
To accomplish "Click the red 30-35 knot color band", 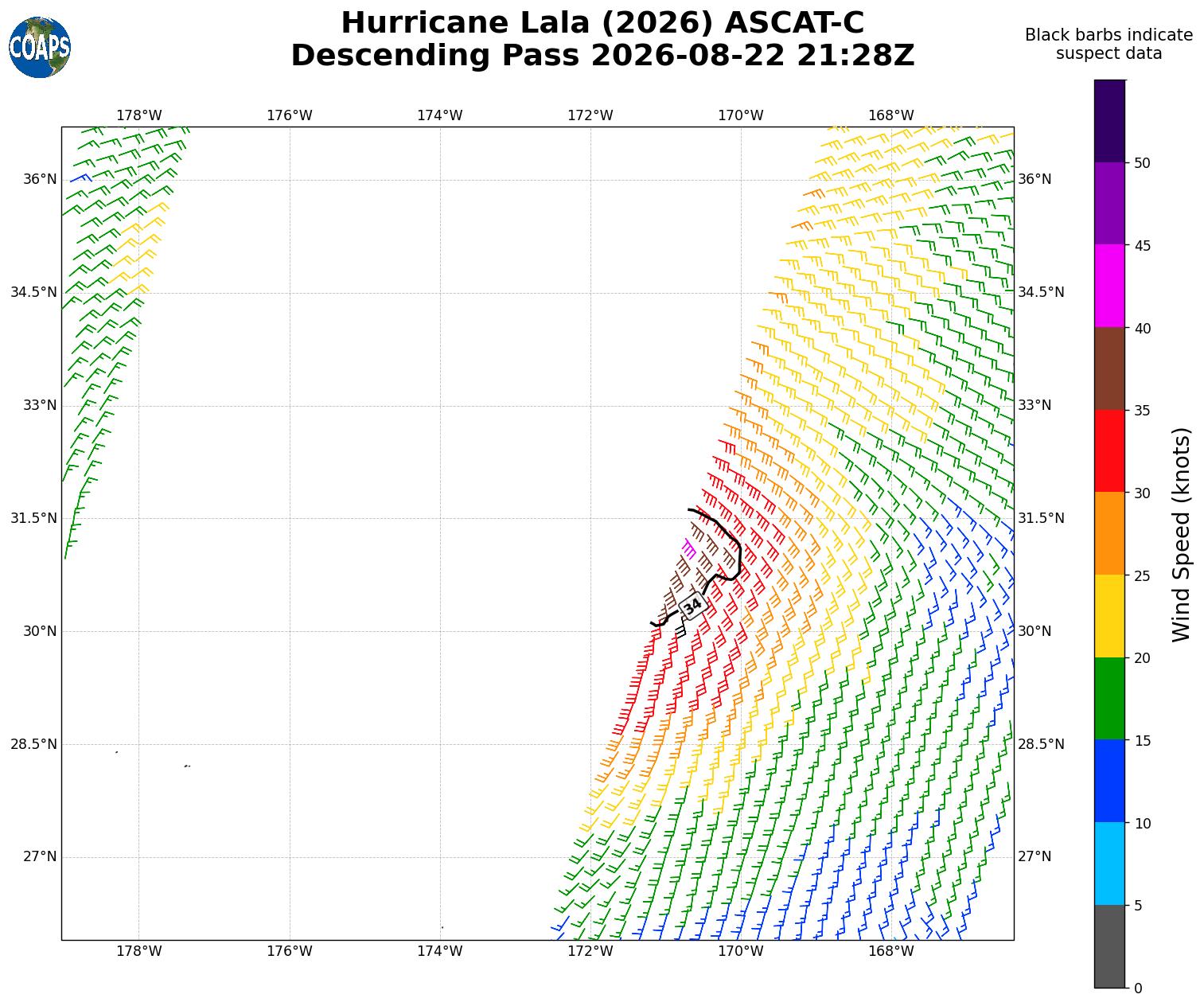I will pos(1110,451).
